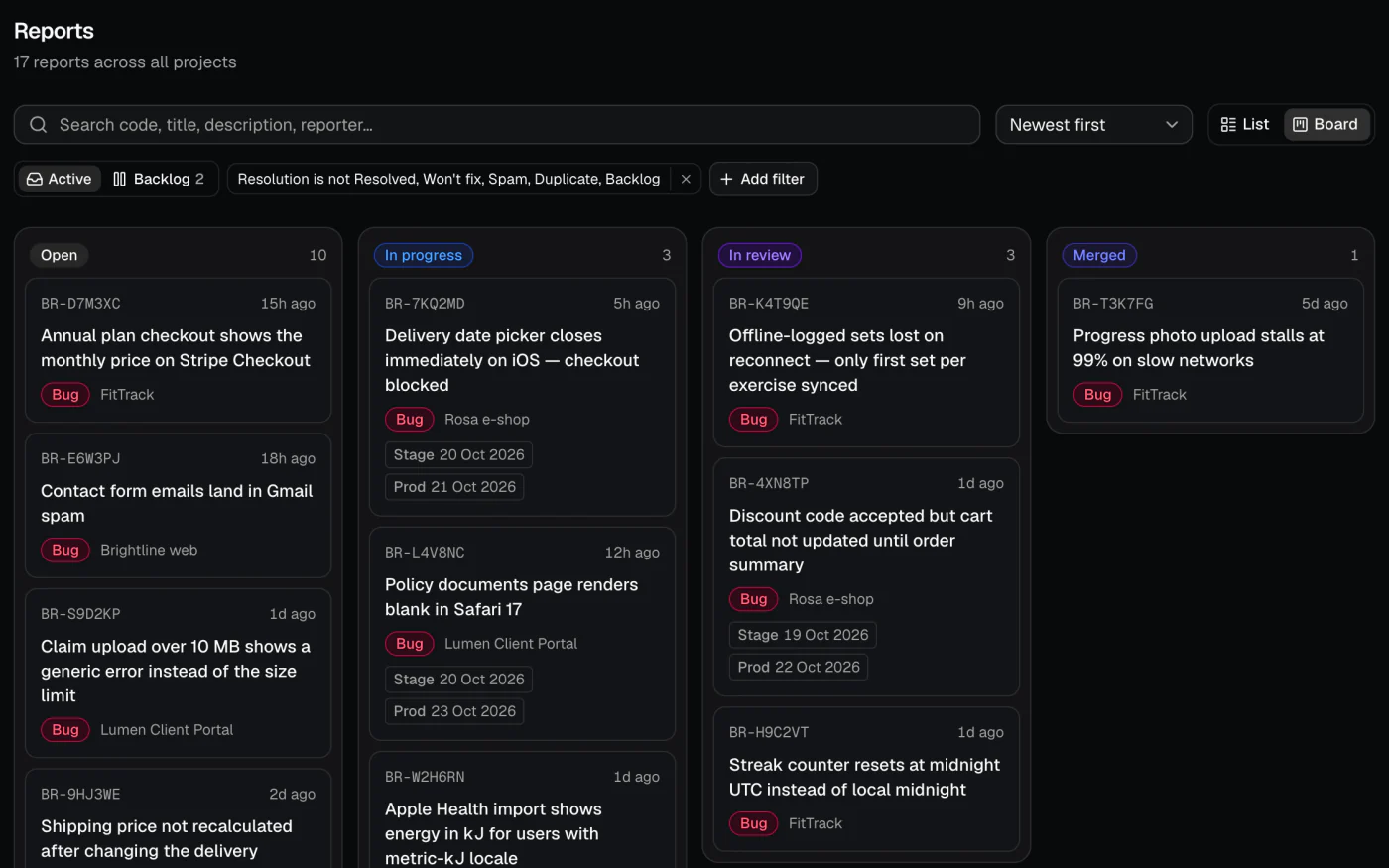The image size is (1389, 868).
Task: Select the Backlog tab
Action: pos(159,179)
